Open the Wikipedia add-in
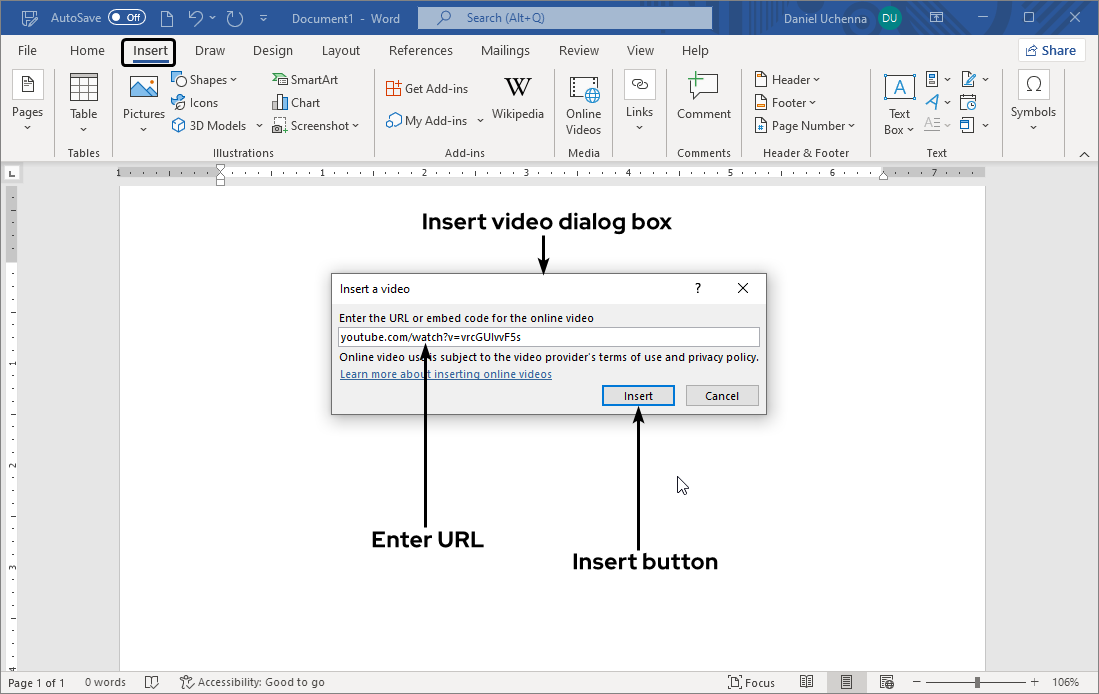 tap(518, 100)
